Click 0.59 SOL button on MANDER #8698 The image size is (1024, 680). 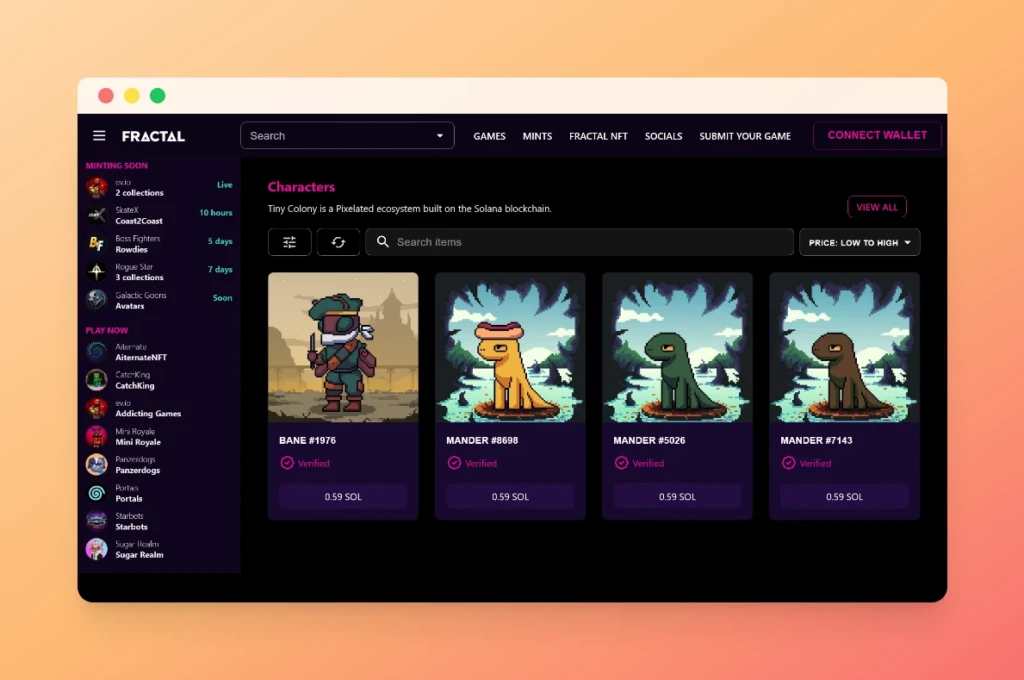[x=510, y=496]
